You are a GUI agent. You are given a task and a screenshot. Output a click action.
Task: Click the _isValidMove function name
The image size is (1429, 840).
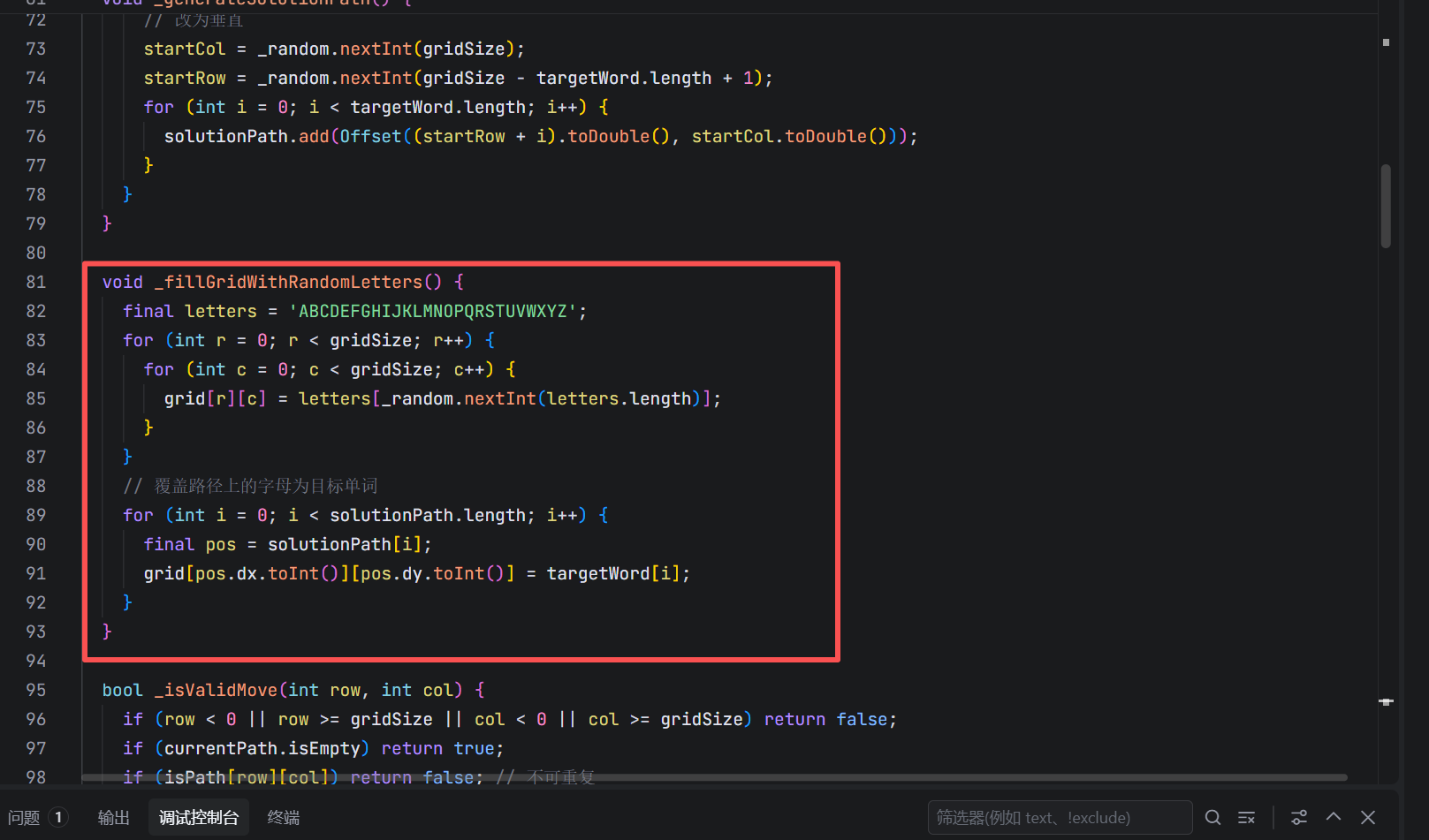217,690
